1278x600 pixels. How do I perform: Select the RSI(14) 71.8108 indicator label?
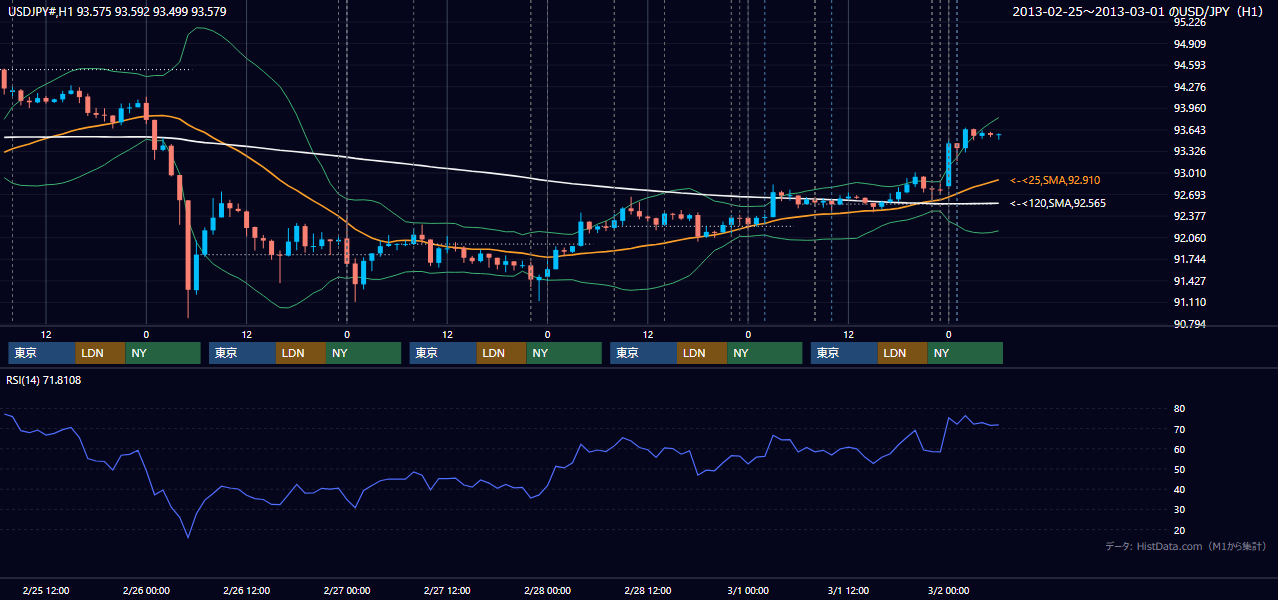click(44, 380)
